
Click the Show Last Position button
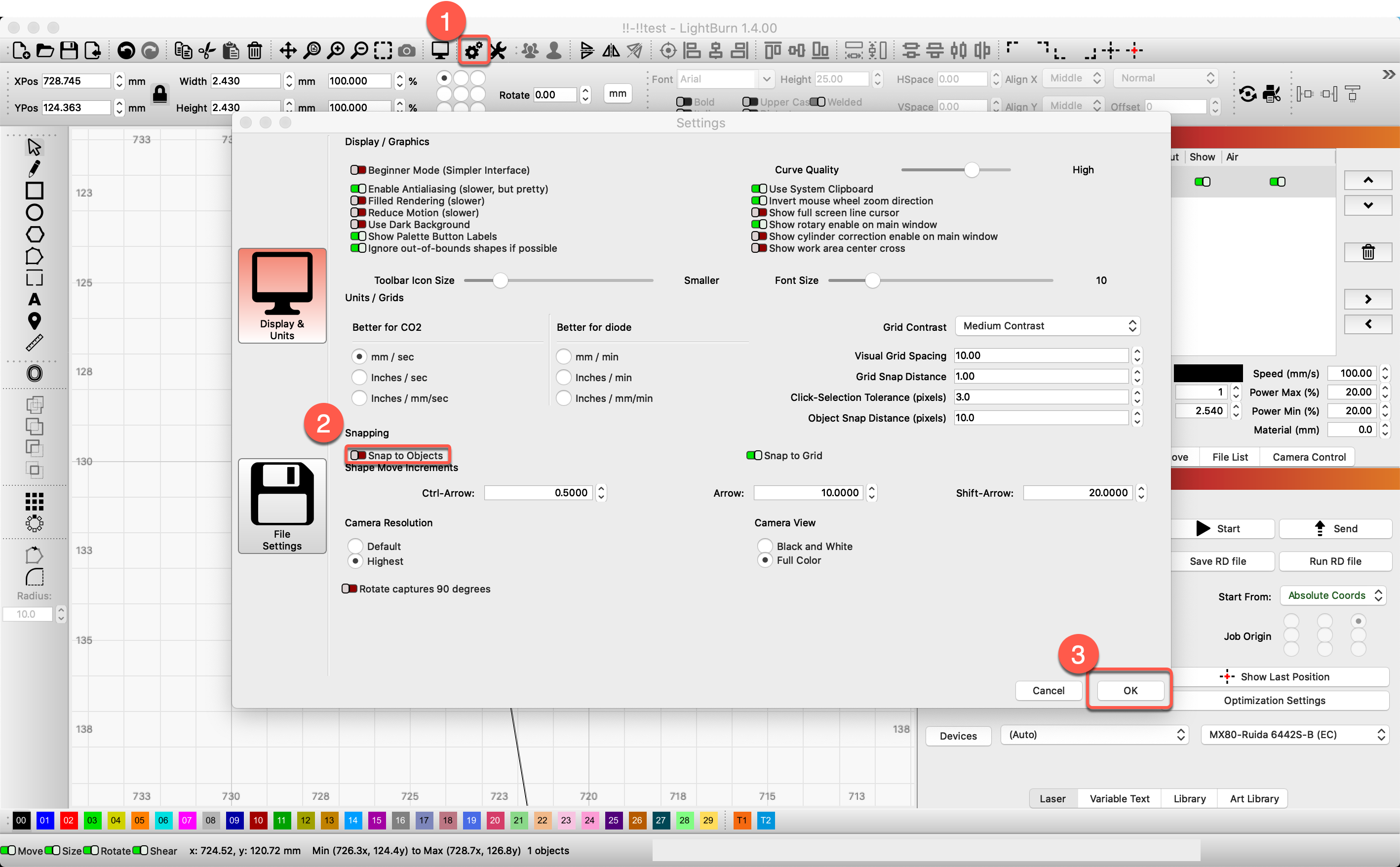(x=1274, y=676)
